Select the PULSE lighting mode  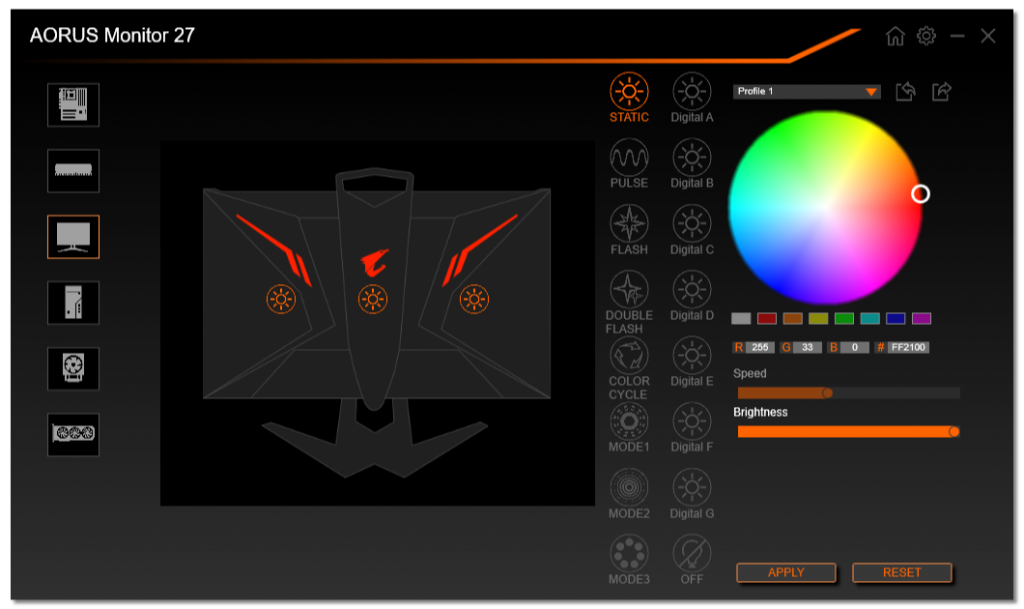[629, 163]
